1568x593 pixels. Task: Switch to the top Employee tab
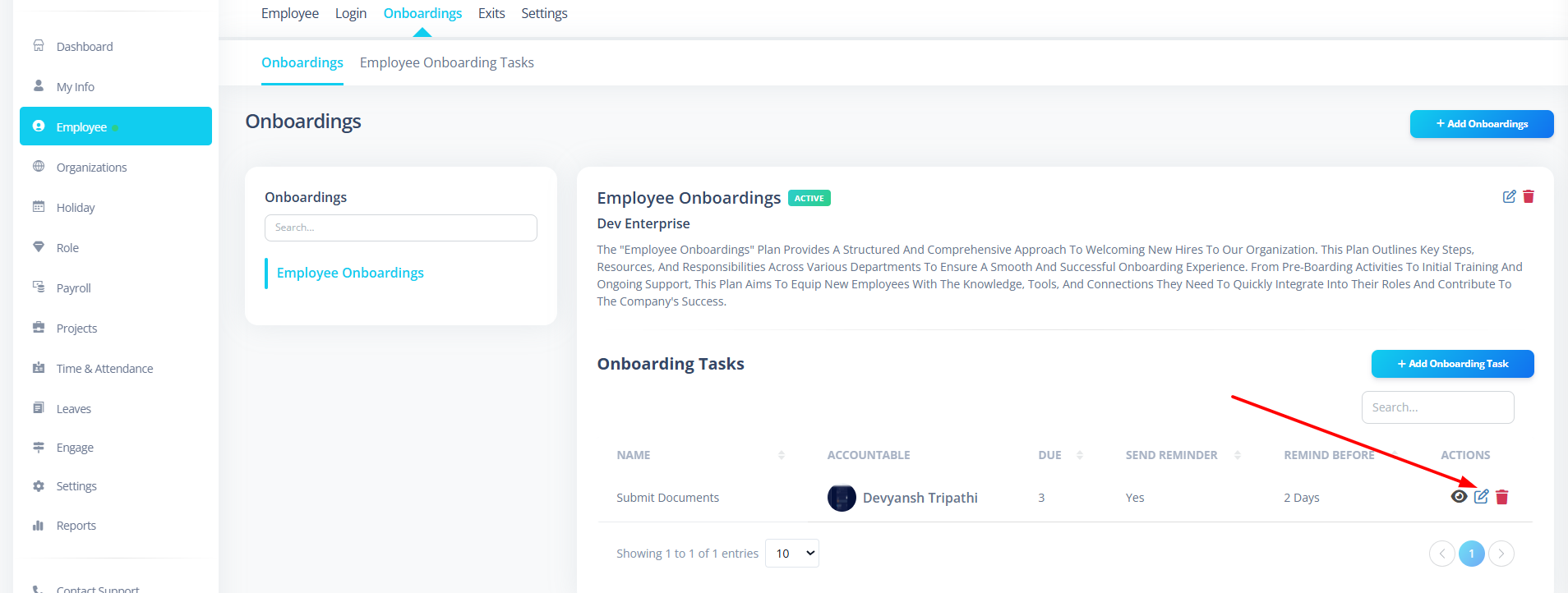click(290, 13)
